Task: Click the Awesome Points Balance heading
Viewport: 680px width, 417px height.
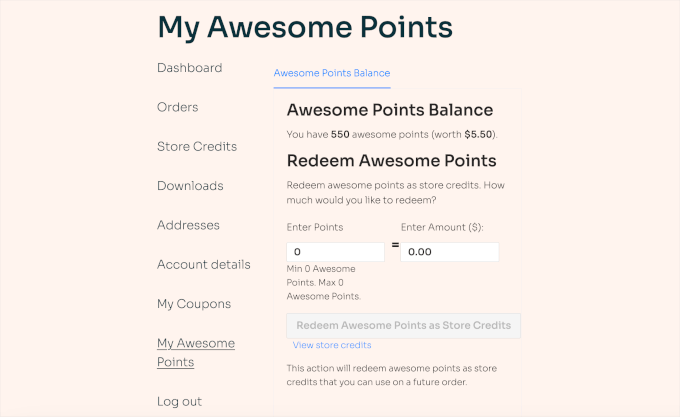Action: (x=389, y=110)
